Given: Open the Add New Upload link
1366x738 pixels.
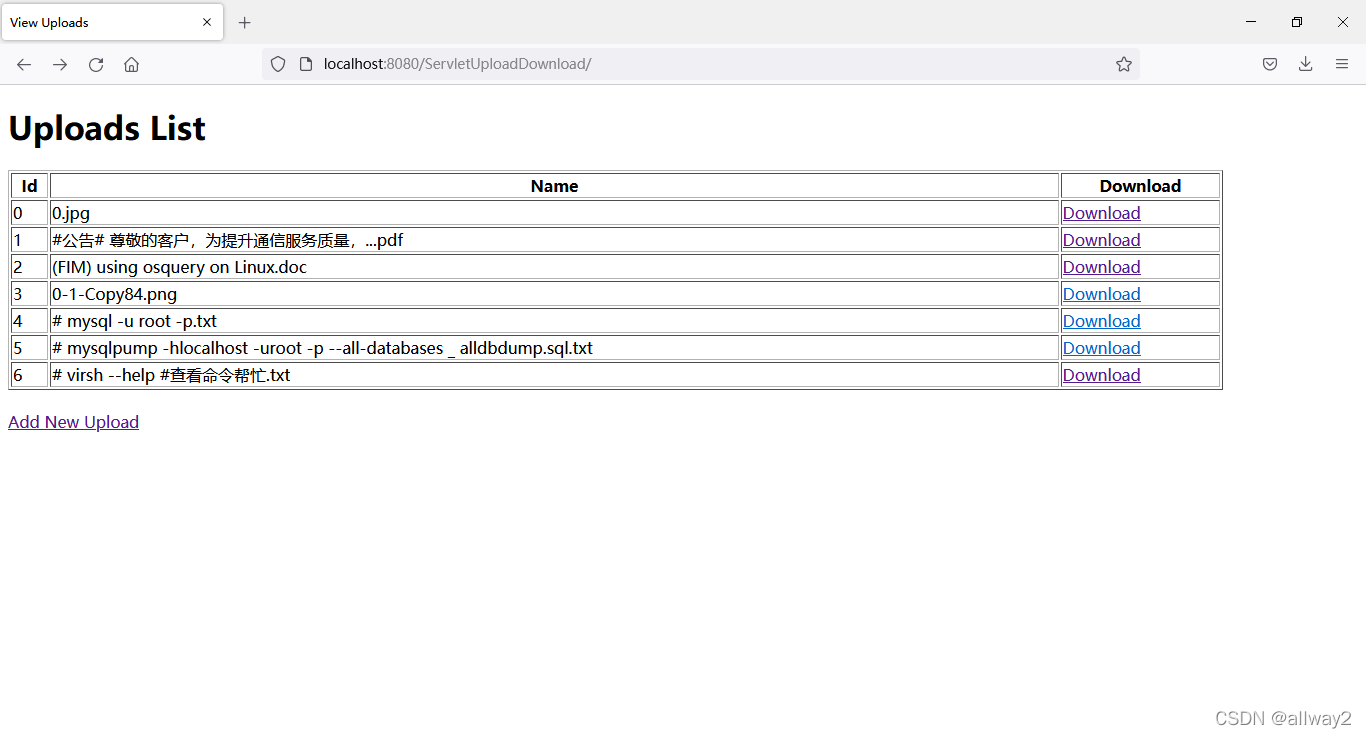Looking at the screenshot, I should [73, 422].
